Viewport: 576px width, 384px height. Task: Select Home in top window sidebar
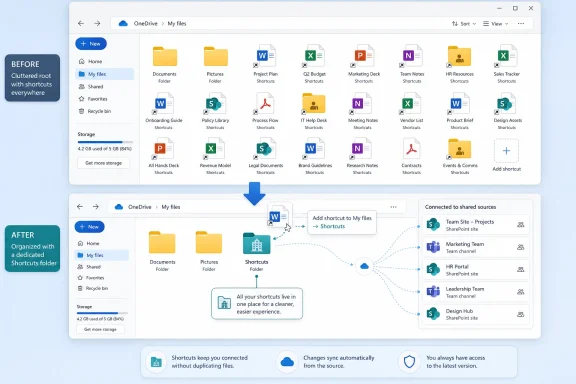coord(104,61)
